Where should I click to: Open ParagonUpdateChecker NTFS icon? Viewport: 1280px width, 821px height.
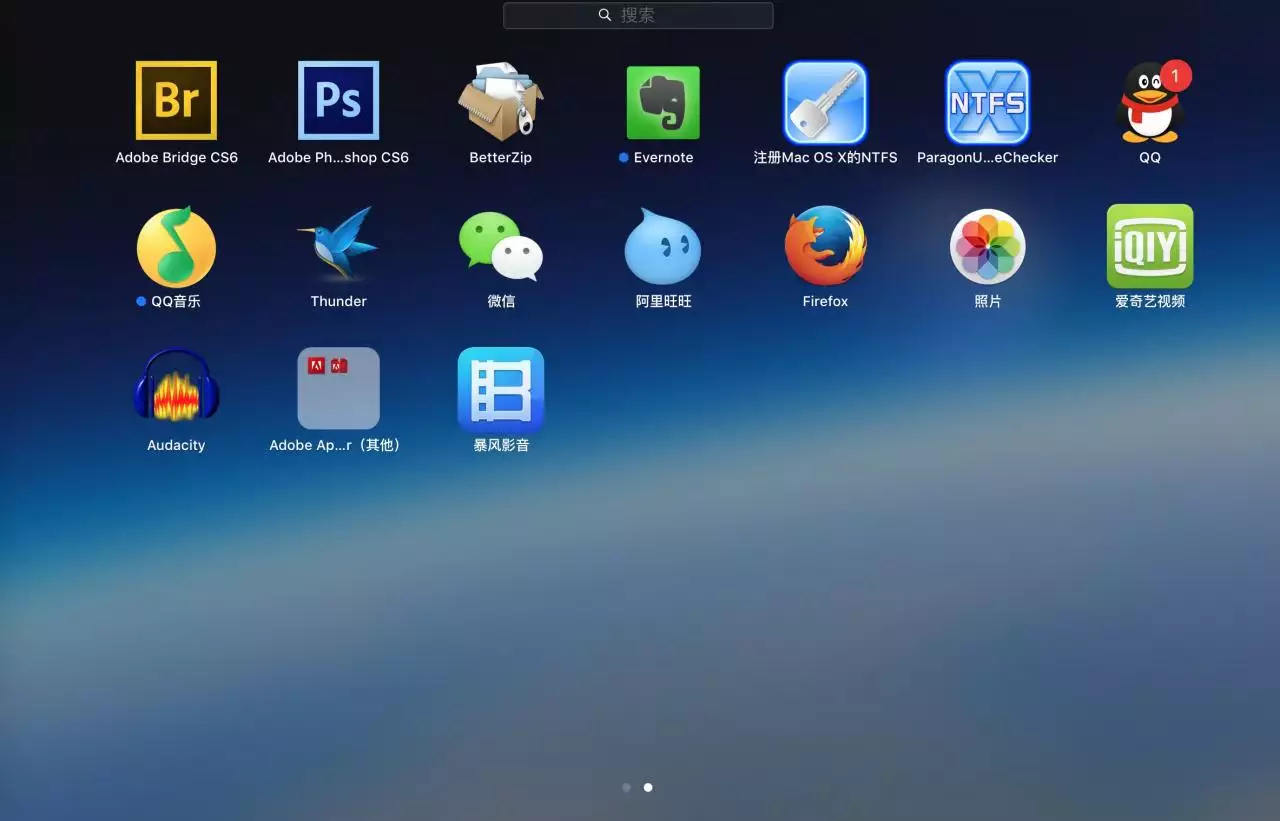[987, 102]
